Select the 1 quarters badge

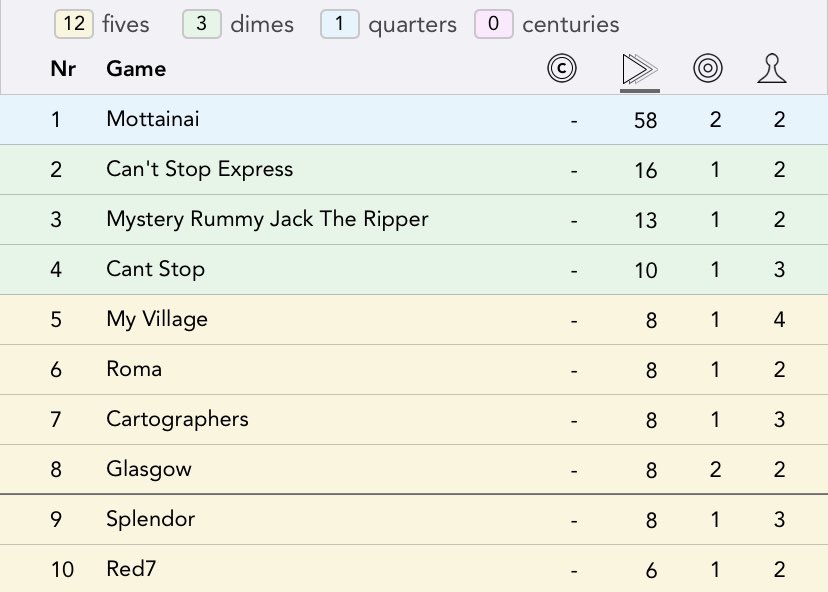point(340,24)
